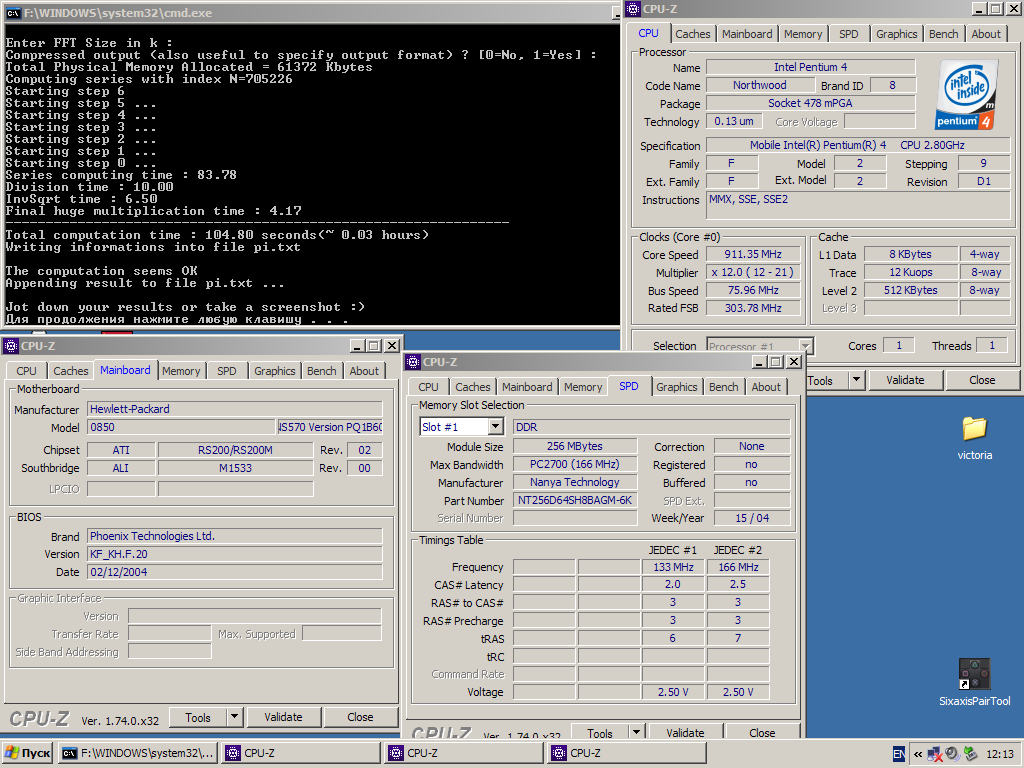
Task: Switch to Bench tab in Mainboard window
Action: (321, 371)
